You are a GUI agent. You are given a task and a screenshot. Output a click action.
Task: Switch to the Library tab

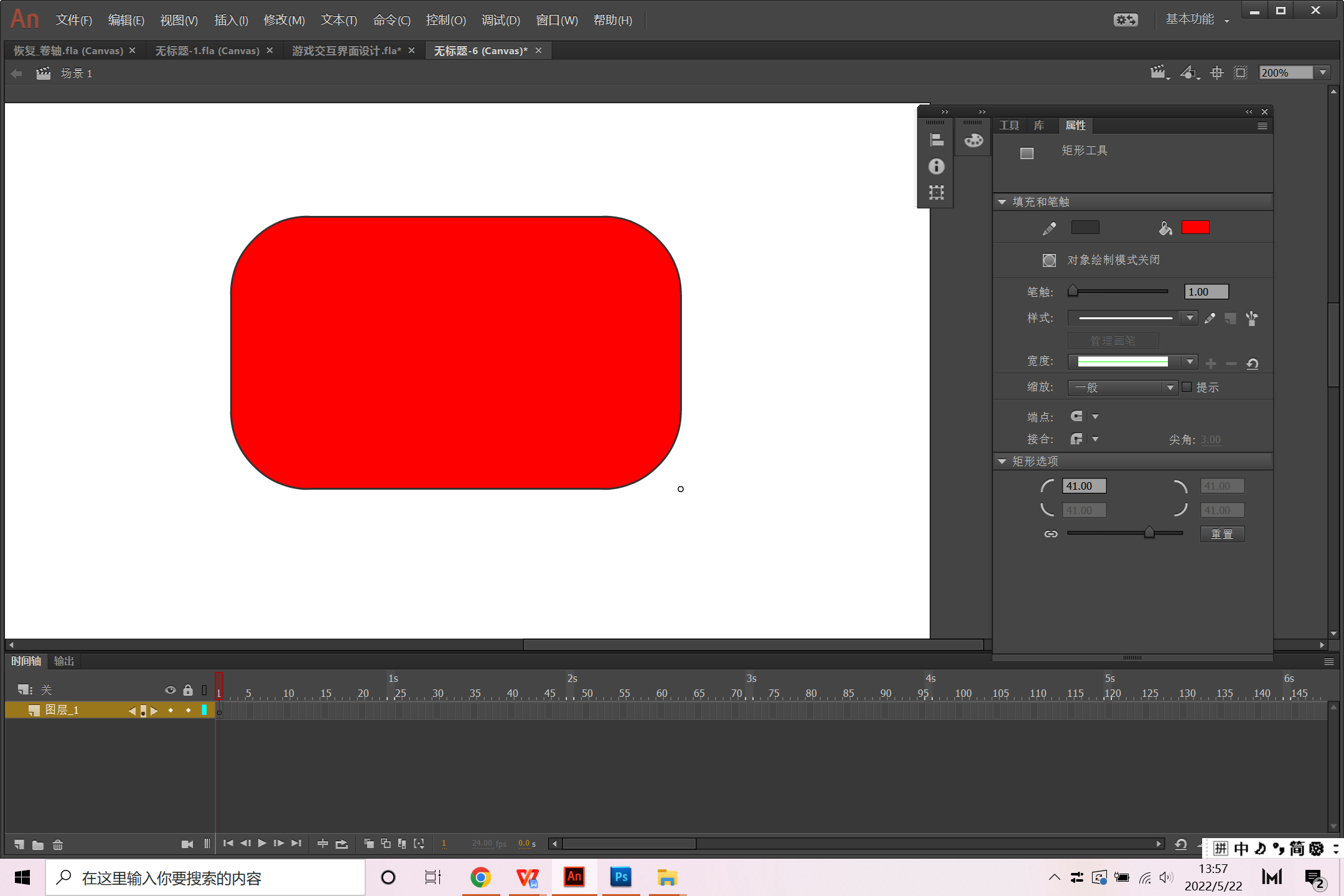[x=1038, y=125]
